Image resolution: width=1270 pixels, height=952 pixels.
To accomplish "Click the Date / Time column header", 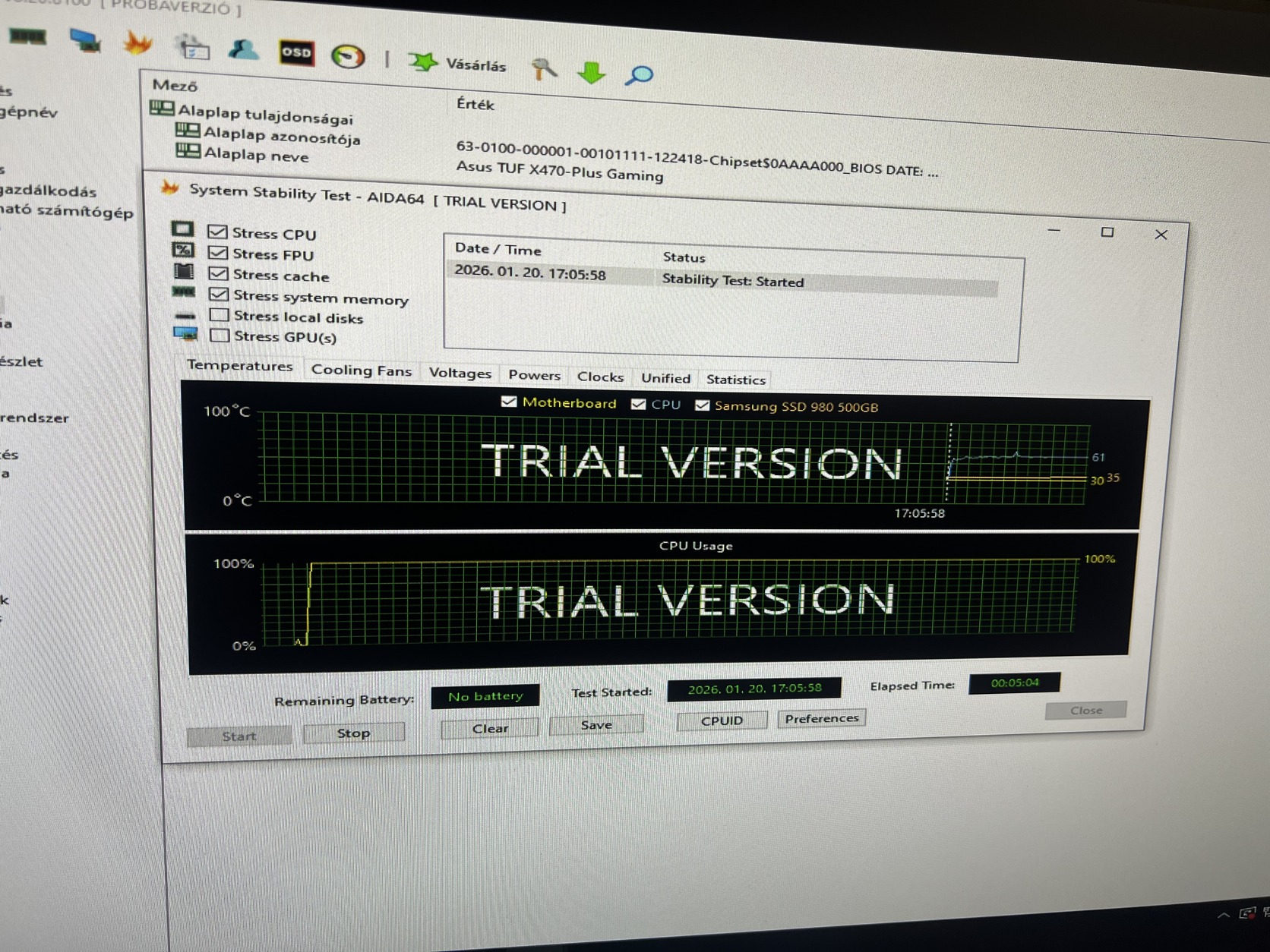I will point(498,249).
